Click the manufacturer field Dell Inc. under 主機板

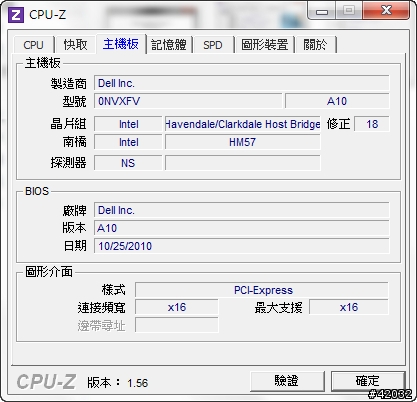[241, 83]
